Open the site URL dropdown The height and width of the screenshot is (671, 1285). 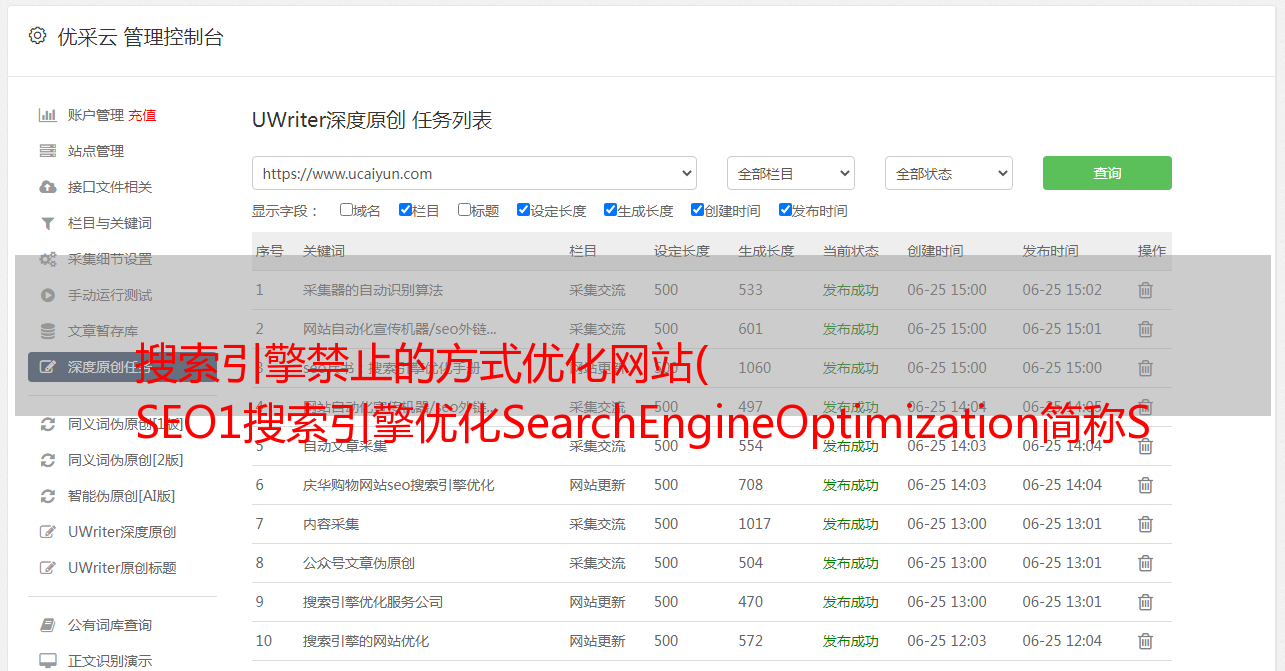[x=474, y=173]
